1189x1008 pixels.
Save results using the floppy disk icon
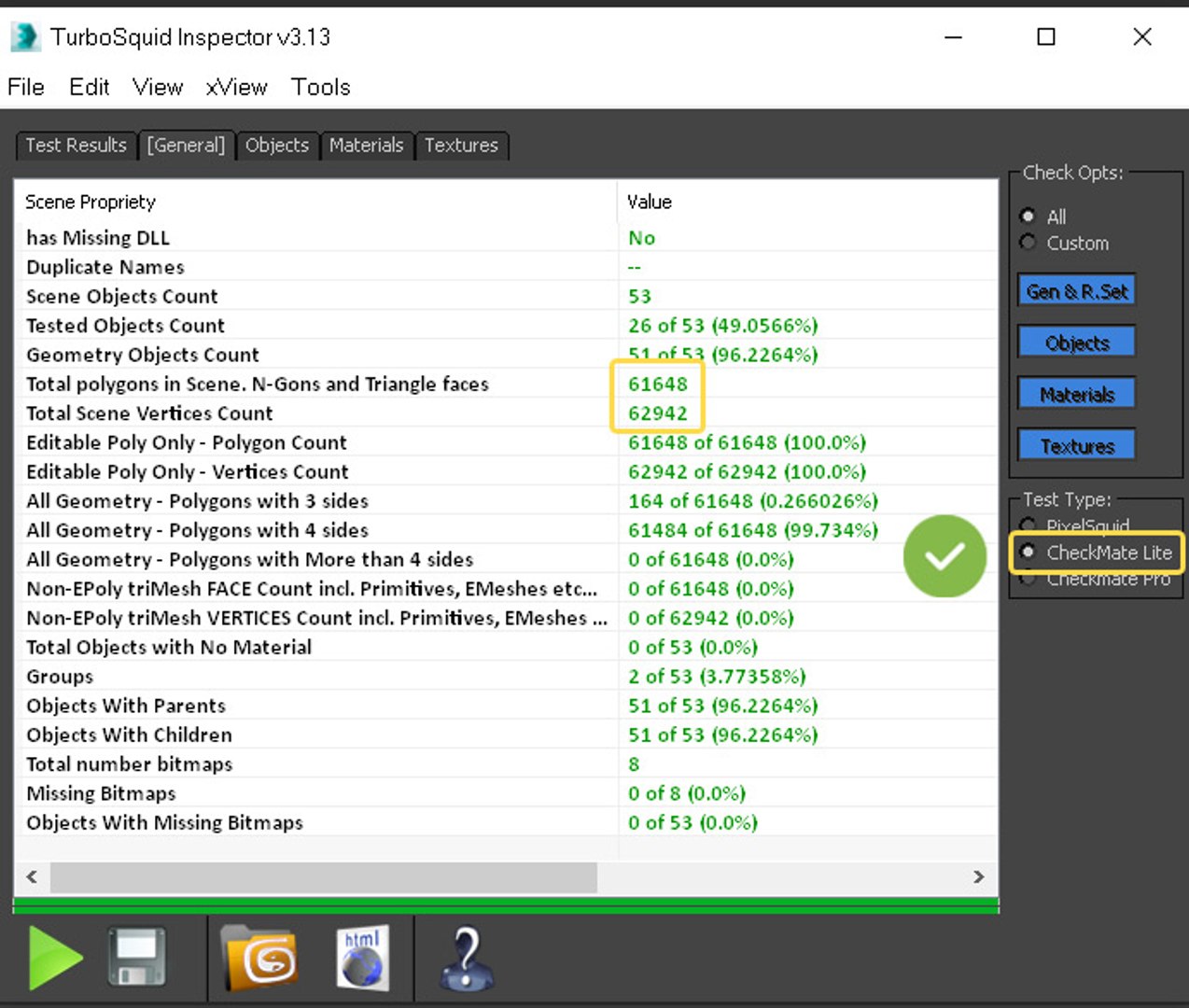[x=137, y=957]
